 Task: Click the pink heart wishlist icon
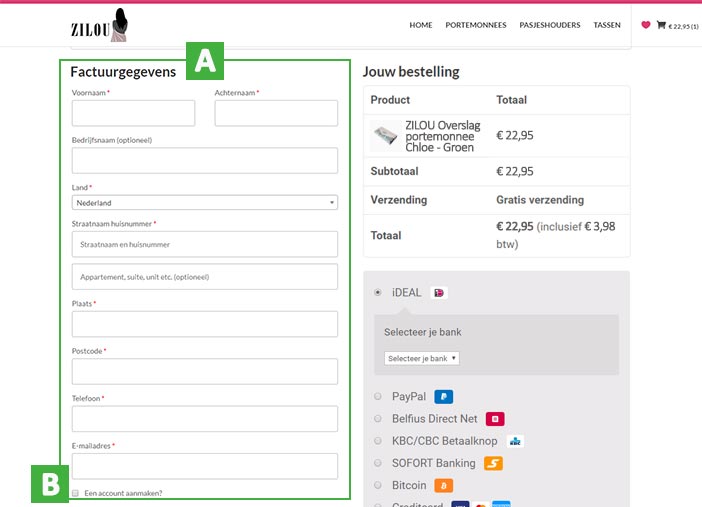pos(646,25)
